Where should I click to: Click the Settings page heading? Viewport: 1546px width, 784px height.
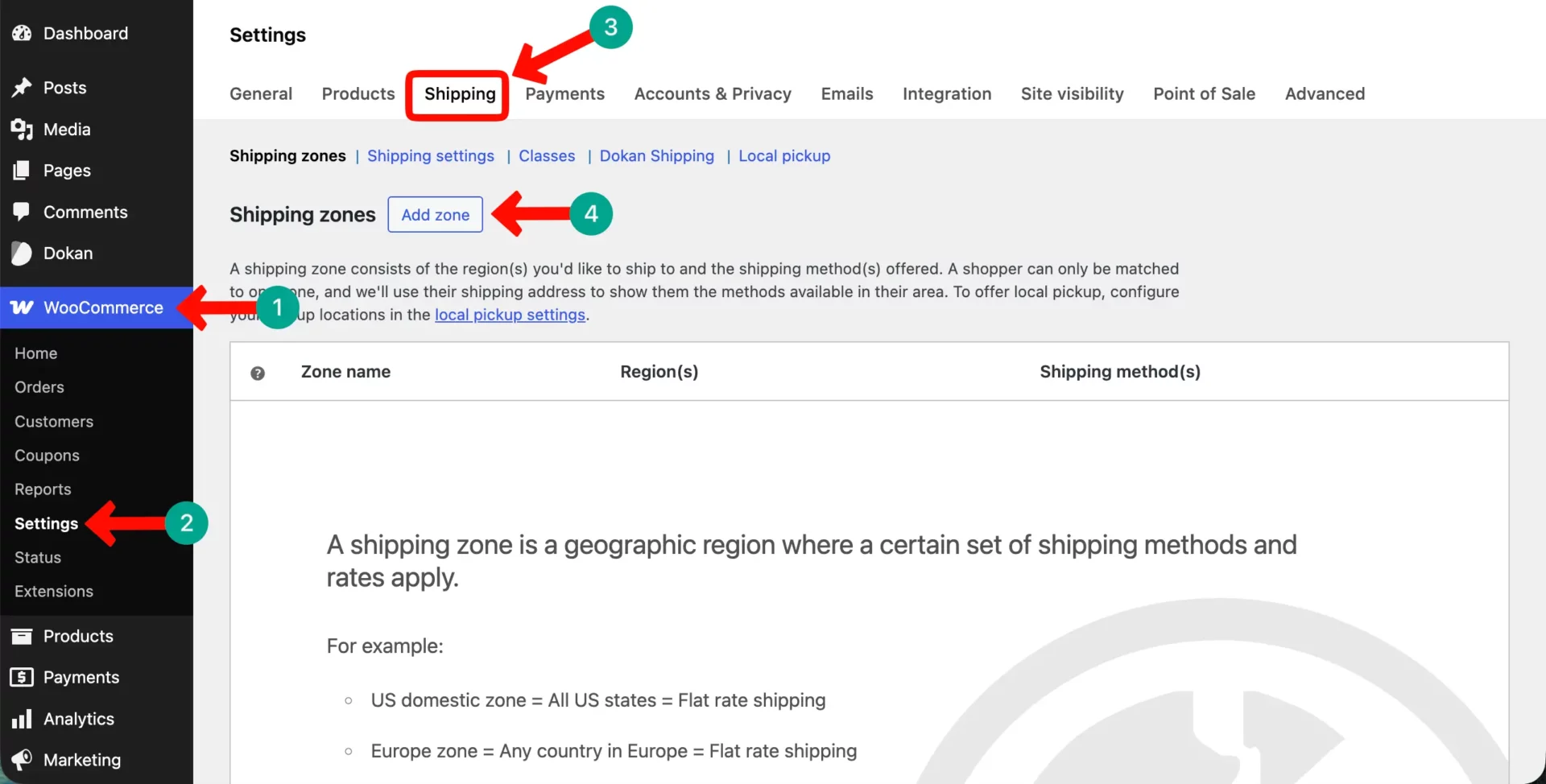(x=267, y=35)
